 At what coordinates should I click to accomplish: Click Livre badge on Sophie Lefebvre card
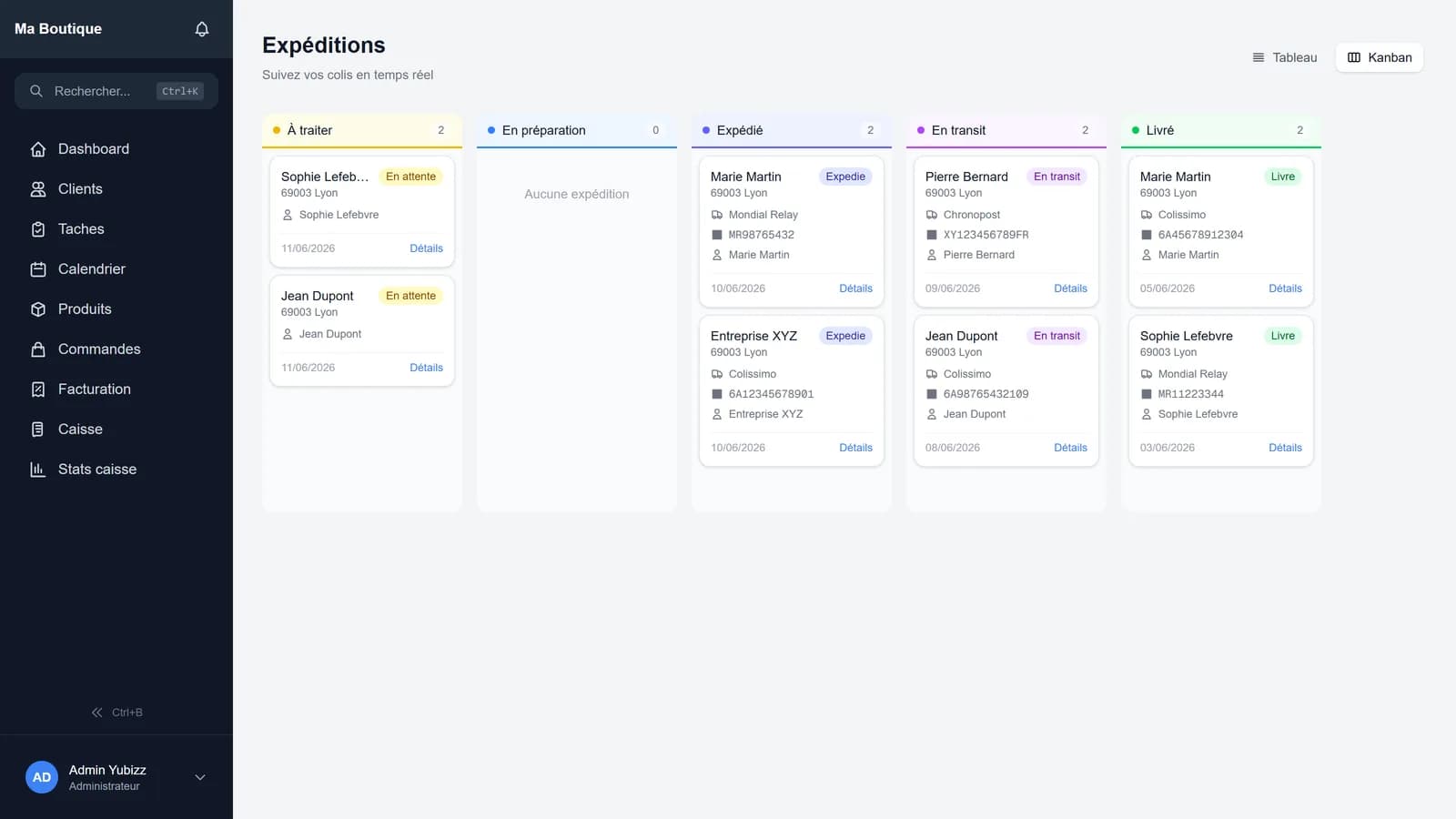tap(1283, 336)
